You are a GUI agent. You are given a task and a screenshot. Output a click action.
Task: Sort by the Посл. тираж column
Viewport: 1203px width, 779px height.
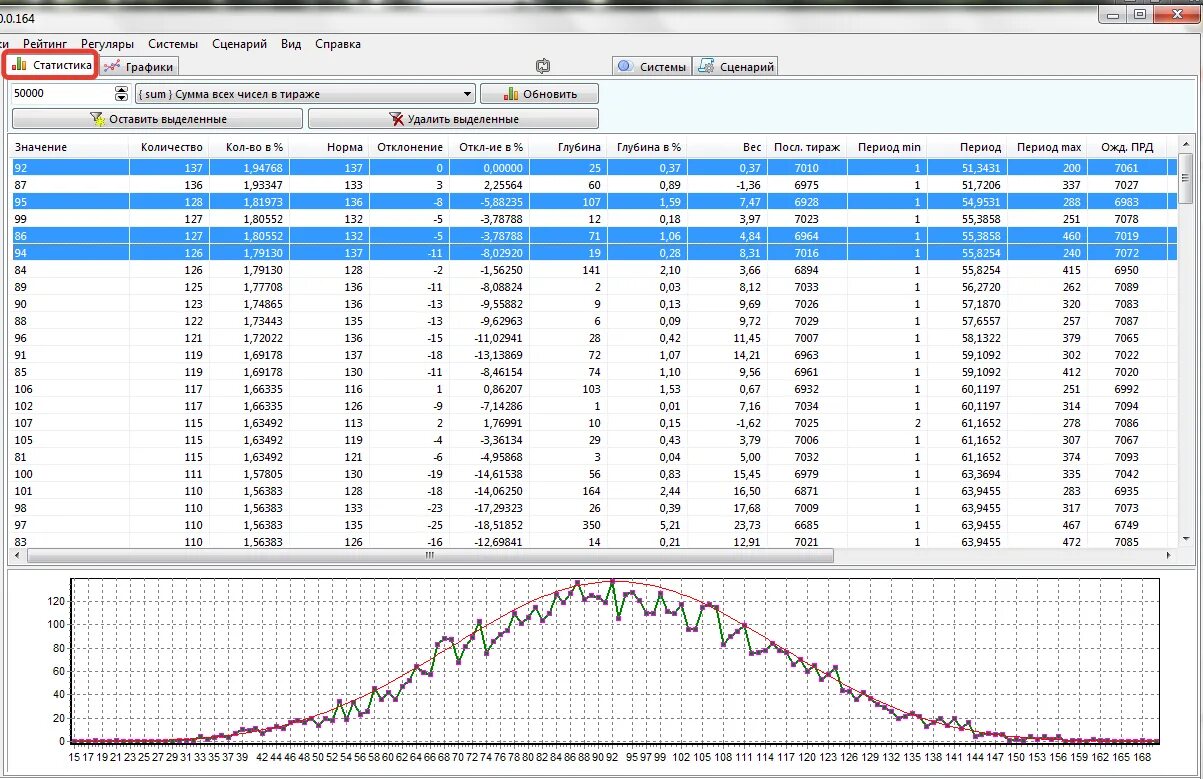807,147
